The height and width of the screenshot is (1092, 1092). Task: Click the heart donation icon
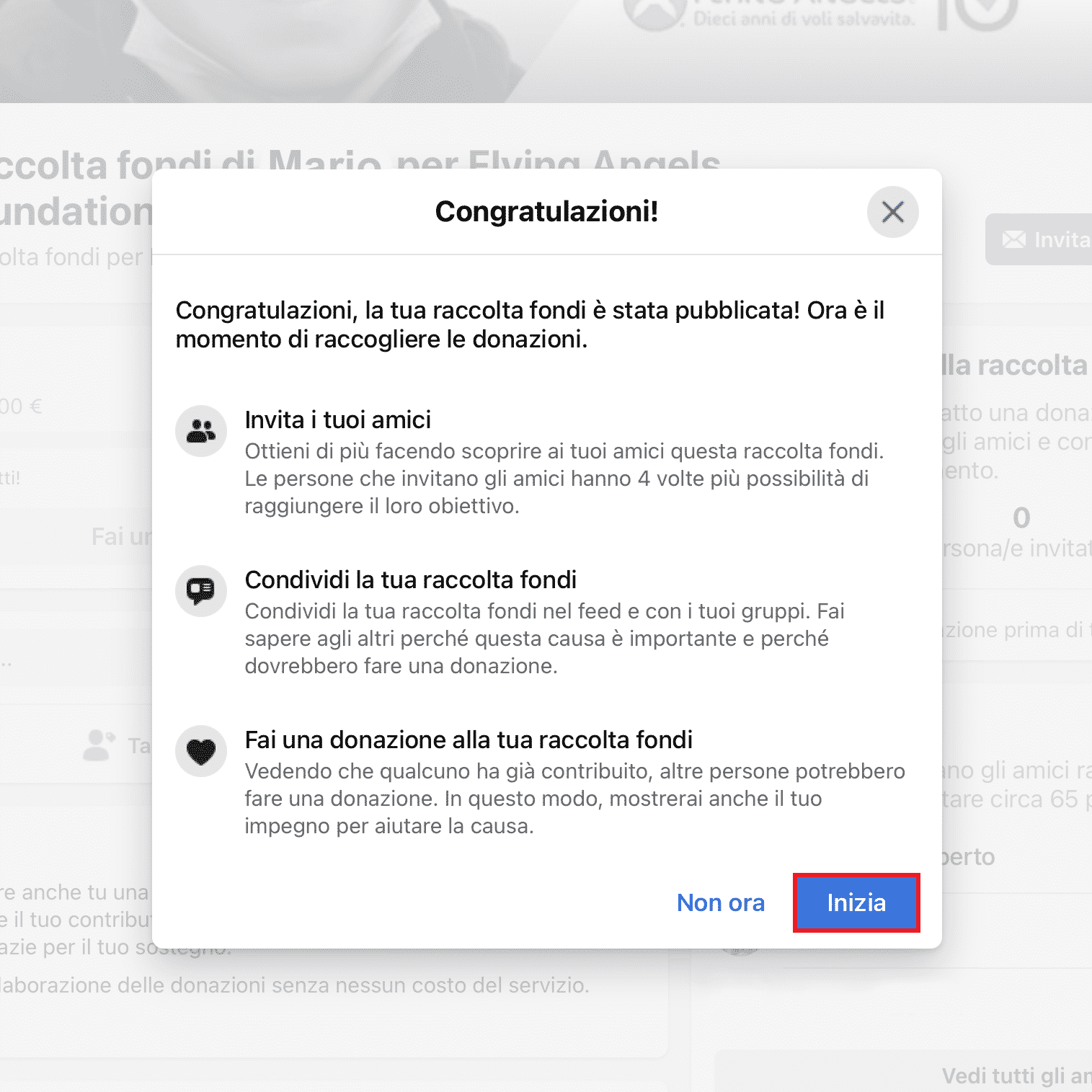pos(201,751)
